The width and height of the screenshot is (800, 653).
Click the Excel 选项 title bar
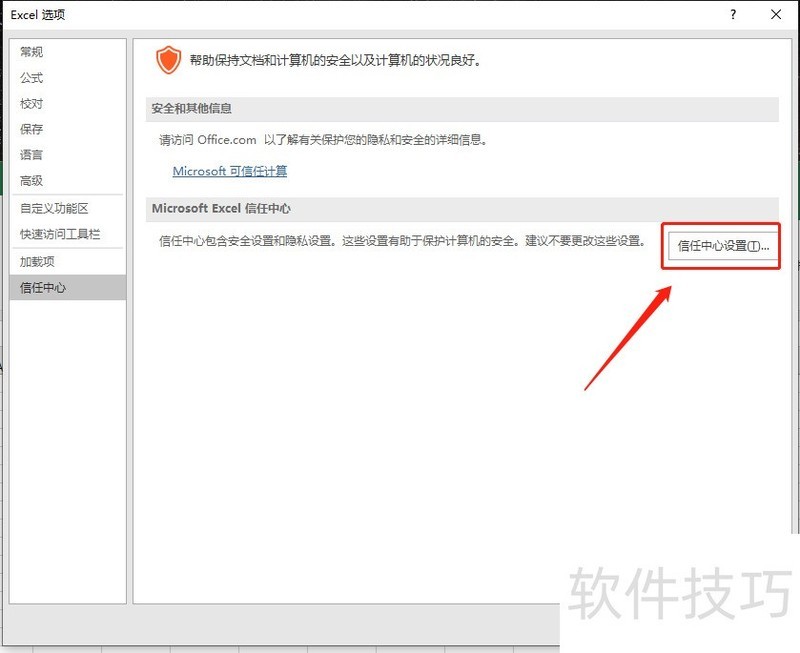click(300, 14)
